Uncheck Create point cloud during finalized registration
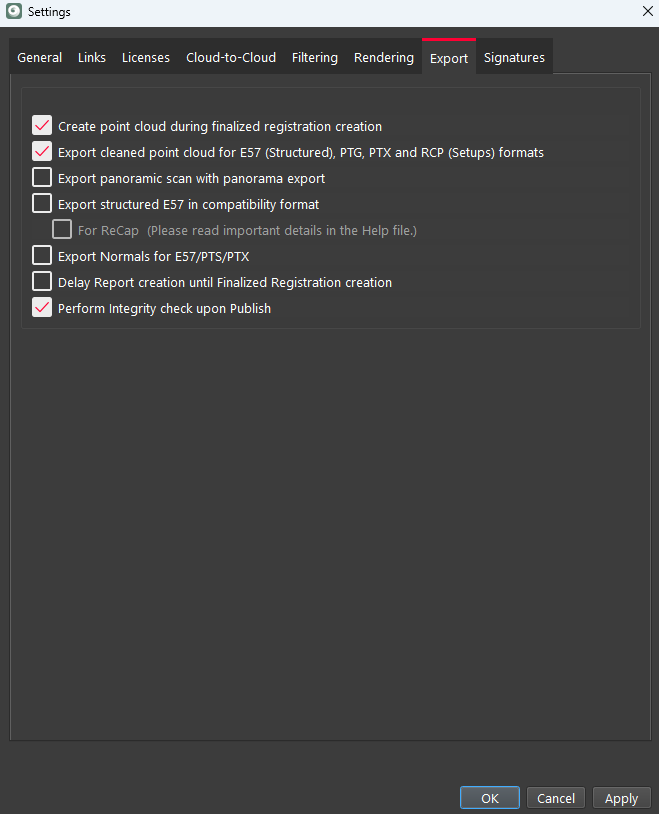 (x=42, y=127)
